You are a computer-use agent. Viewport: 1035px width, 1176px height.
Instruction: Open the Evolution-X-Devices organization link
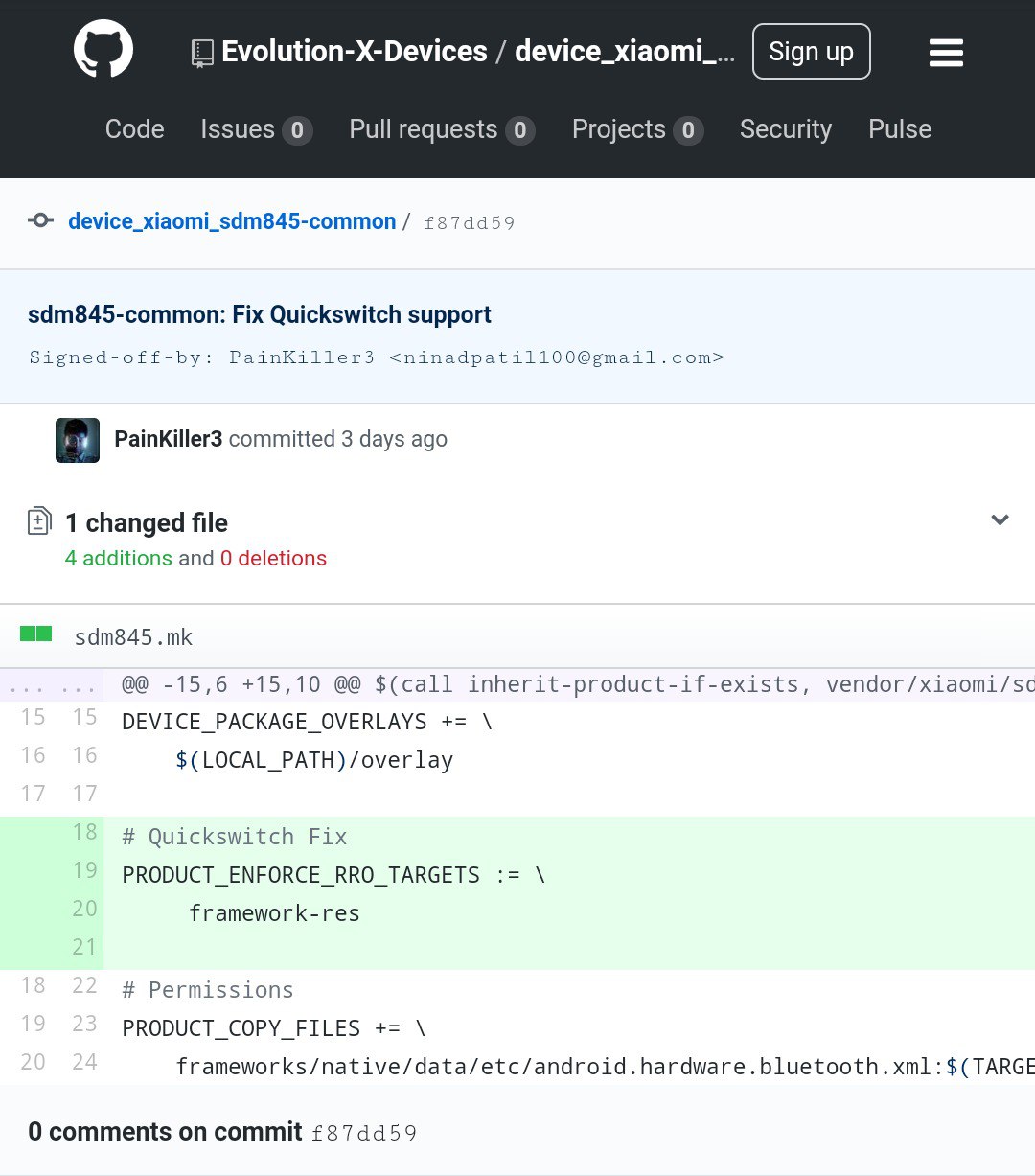355,52
